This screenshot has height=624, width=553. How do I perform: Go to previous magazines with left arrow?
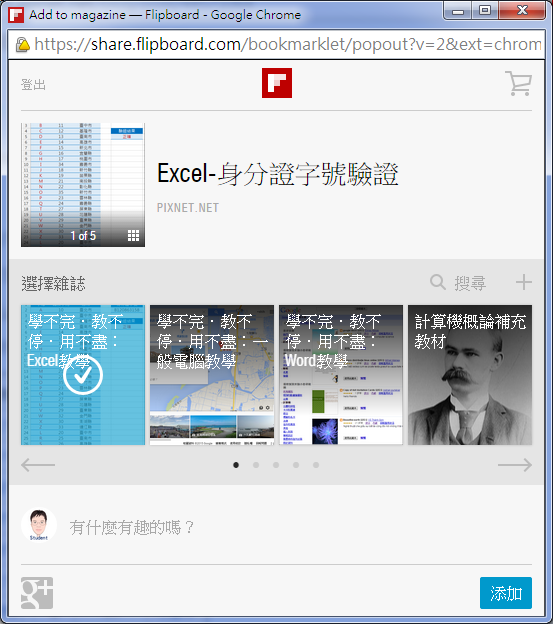(38, 464)
